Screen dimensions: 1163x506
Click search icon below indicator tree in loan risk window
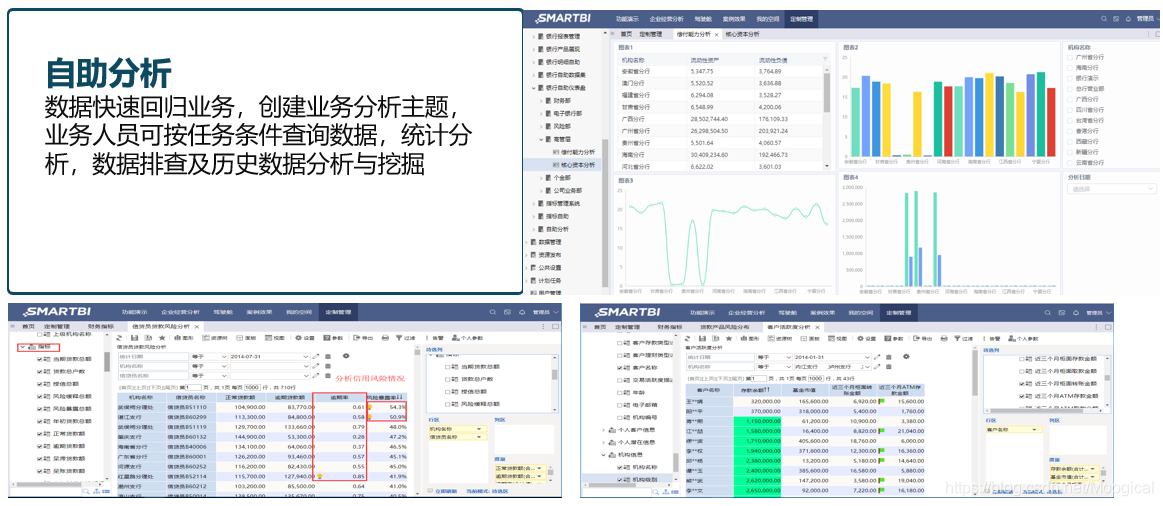coord(86,491)
